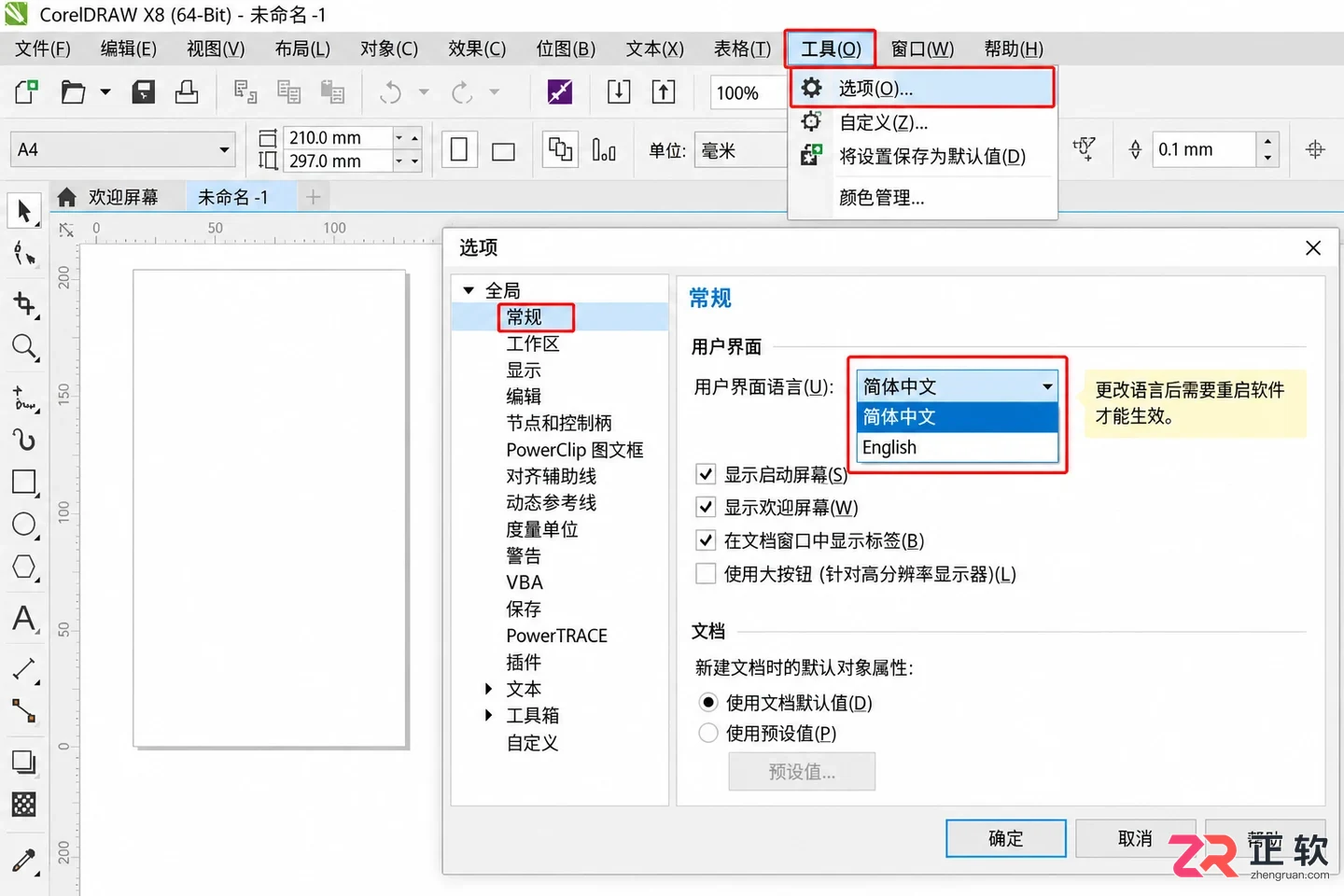The height and width of the screenshot is (896, 1344).
Task: Select 工作区 in options tree
Action: click(x=532, y=343)
